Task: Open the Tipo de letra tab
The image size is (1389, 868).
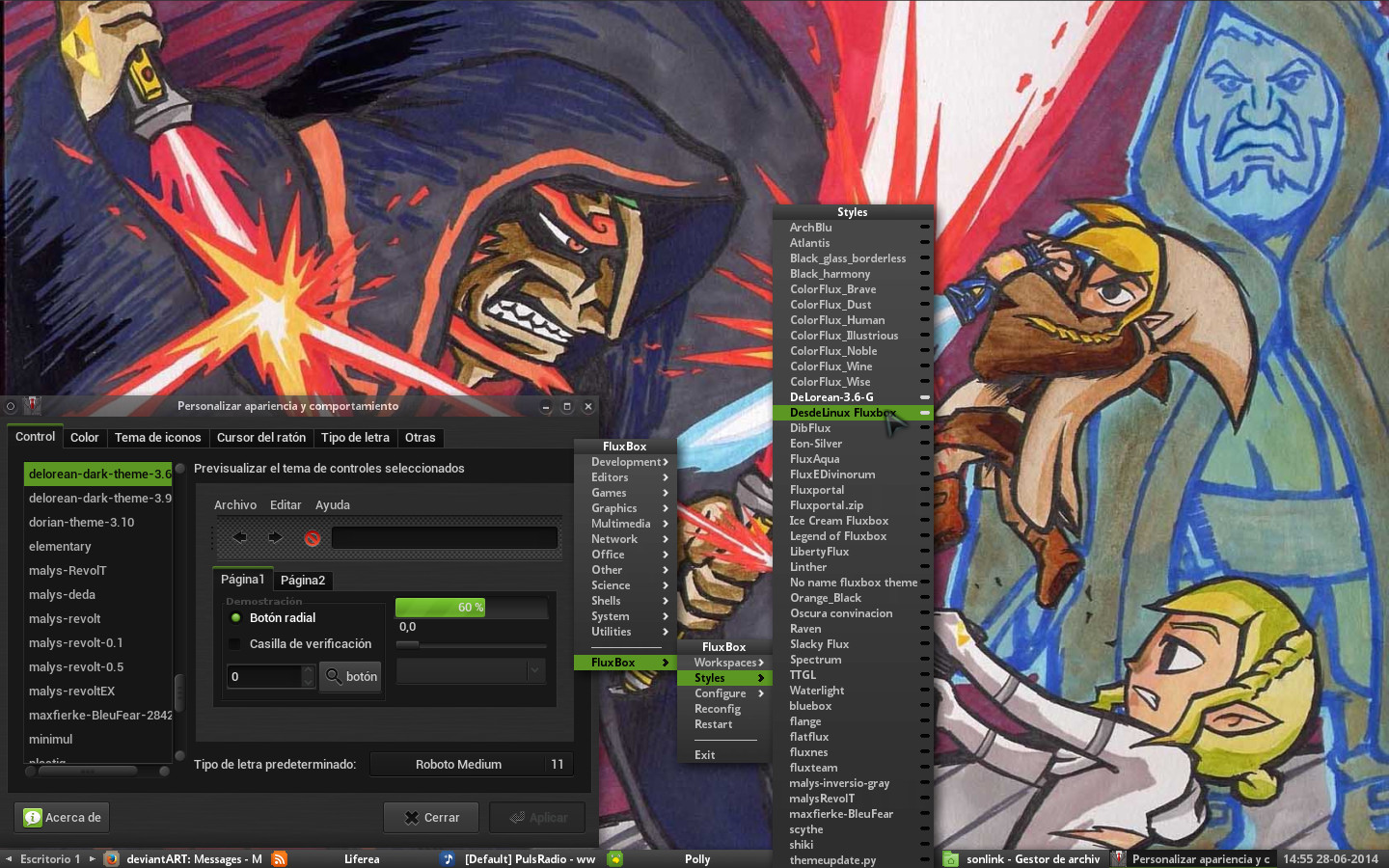Action: pos(355,438)
